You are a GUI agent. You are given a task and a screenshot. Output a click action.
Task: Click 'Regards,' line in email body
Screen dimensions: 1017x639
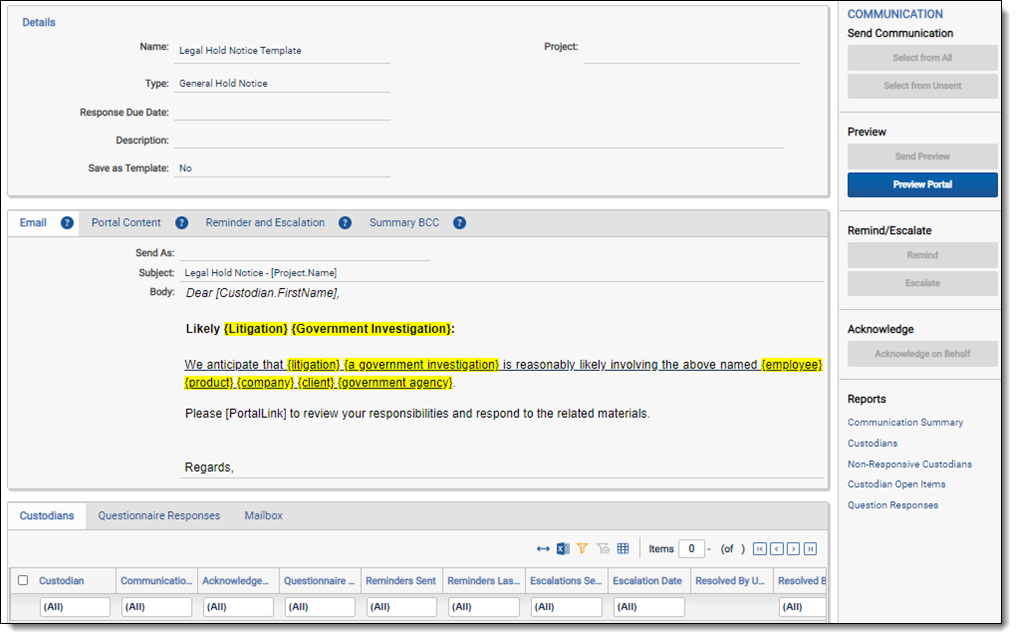209,467
